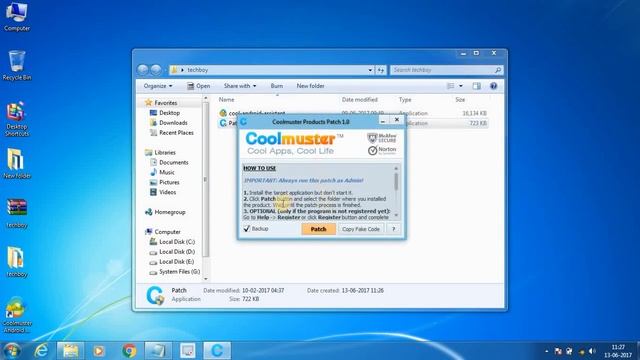Open Recycle Bin desktop icon
The image size is (640, 360).
pos(17,66)
